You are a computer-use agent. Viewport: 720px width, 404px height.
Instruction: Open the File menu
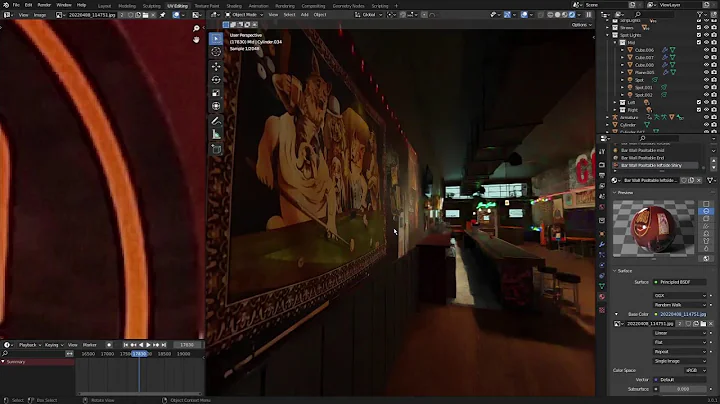click(16, 5)
